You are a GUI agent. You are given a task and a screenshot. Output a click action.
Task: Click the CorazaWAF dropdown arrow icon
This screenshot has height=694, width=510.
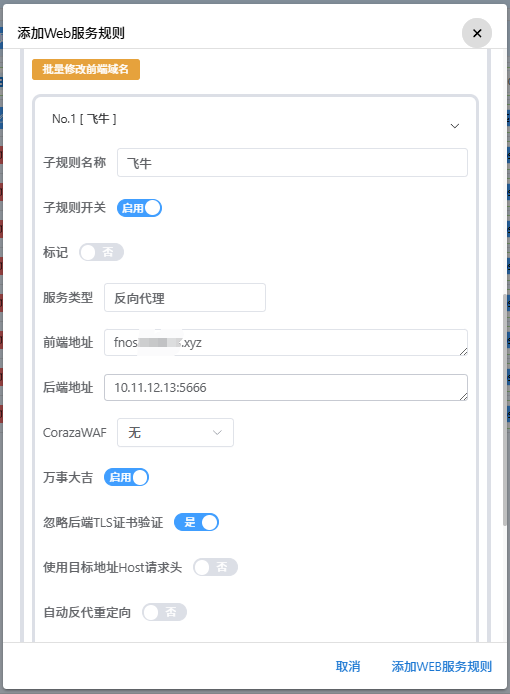(x=217, y=432)
